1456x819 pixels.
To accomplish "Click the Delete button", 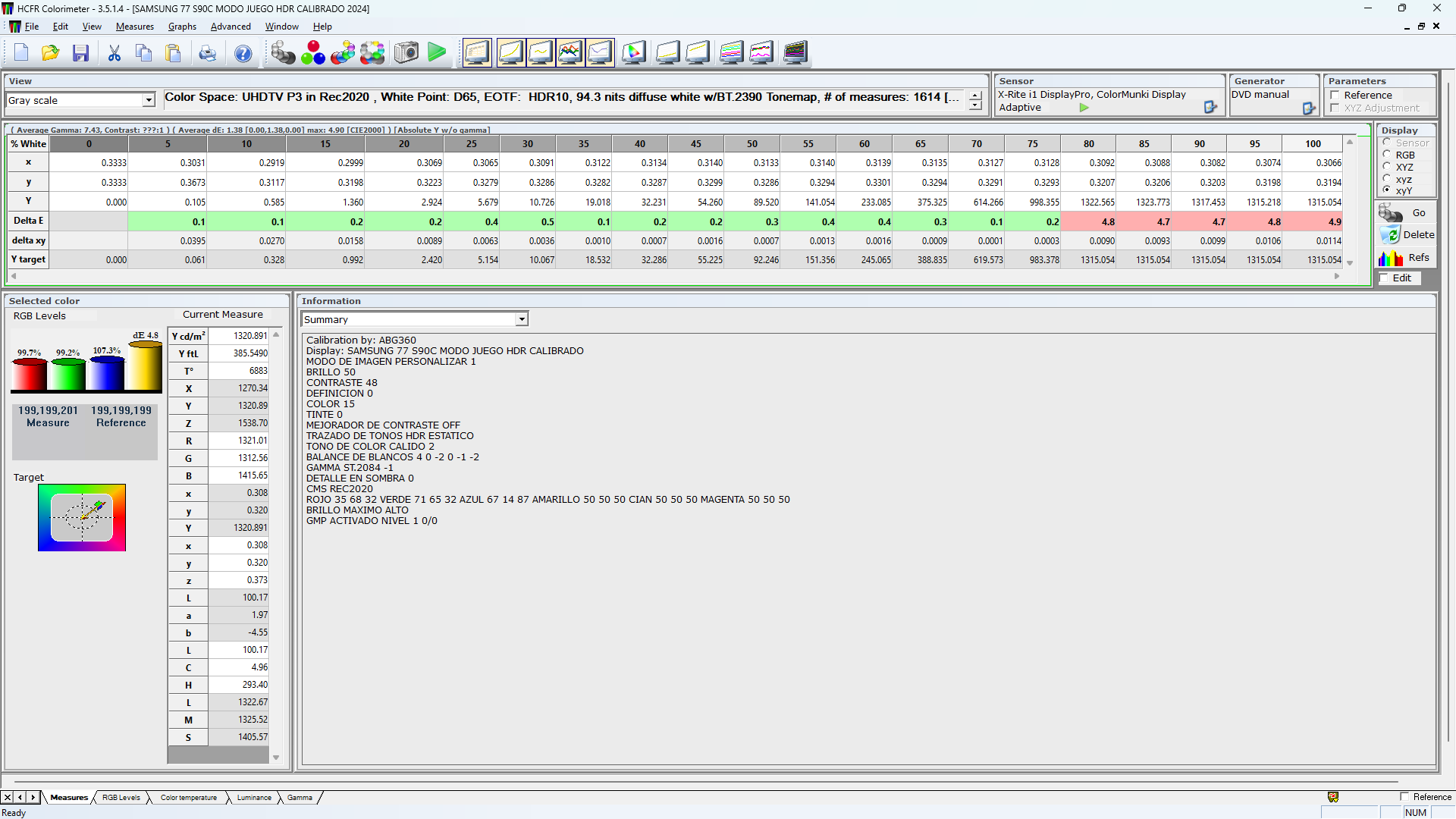I will (1406, 235).
